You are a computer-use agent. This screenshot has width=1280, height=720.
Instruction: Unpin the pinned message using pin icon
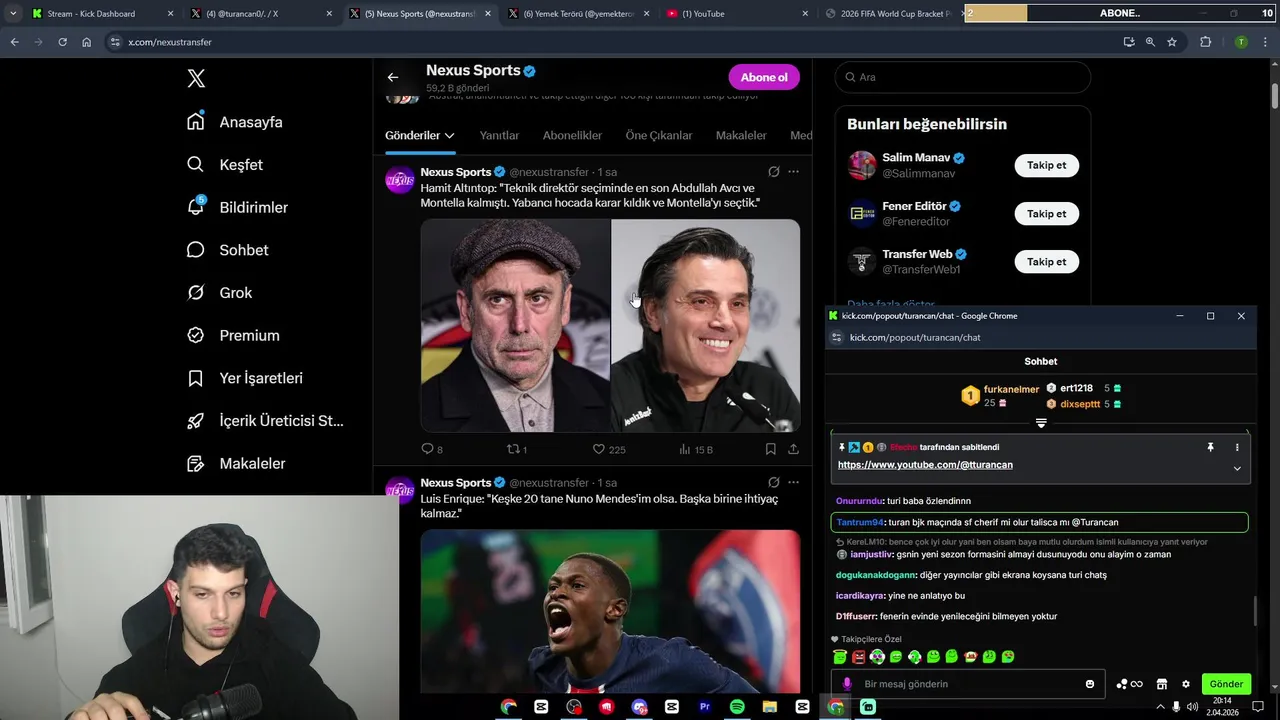(1210, 447)
